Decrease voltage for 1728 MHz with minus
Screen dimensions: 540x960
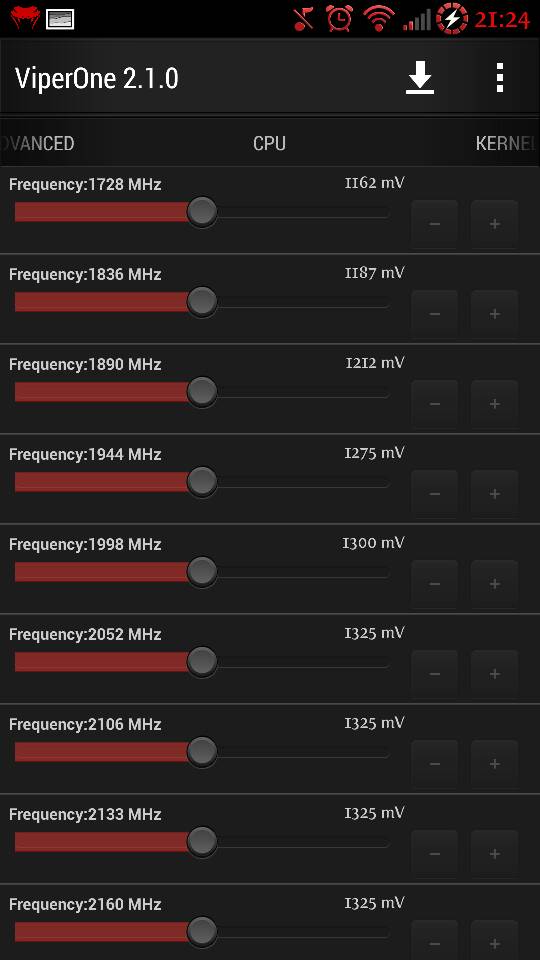point(435,224)
